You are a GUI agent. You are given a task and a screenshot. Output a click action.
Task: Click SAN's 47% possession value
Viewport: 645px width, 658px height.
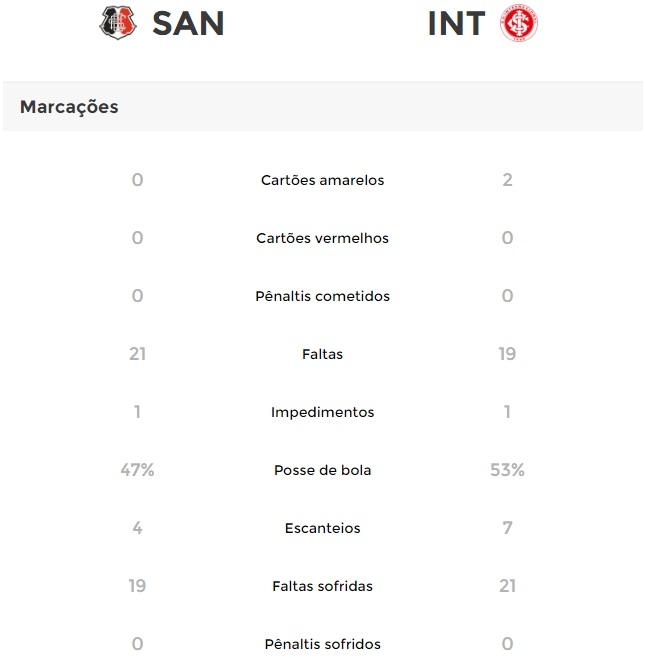137,470
